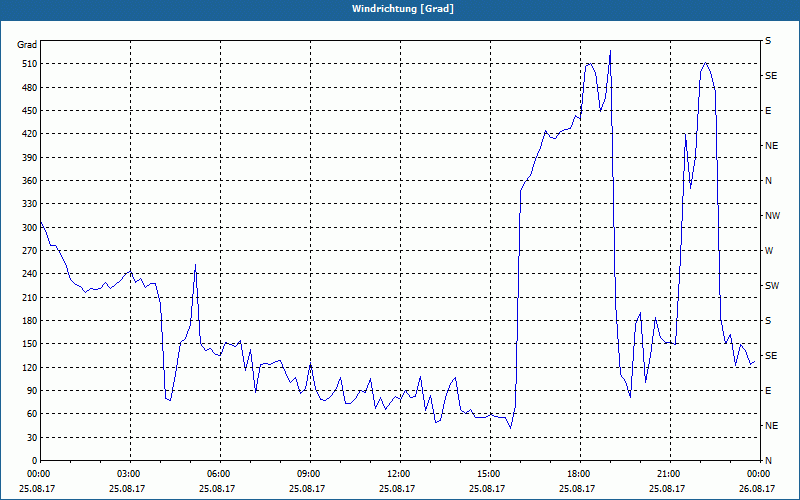Click the y-axis value 240

(29, 274)
